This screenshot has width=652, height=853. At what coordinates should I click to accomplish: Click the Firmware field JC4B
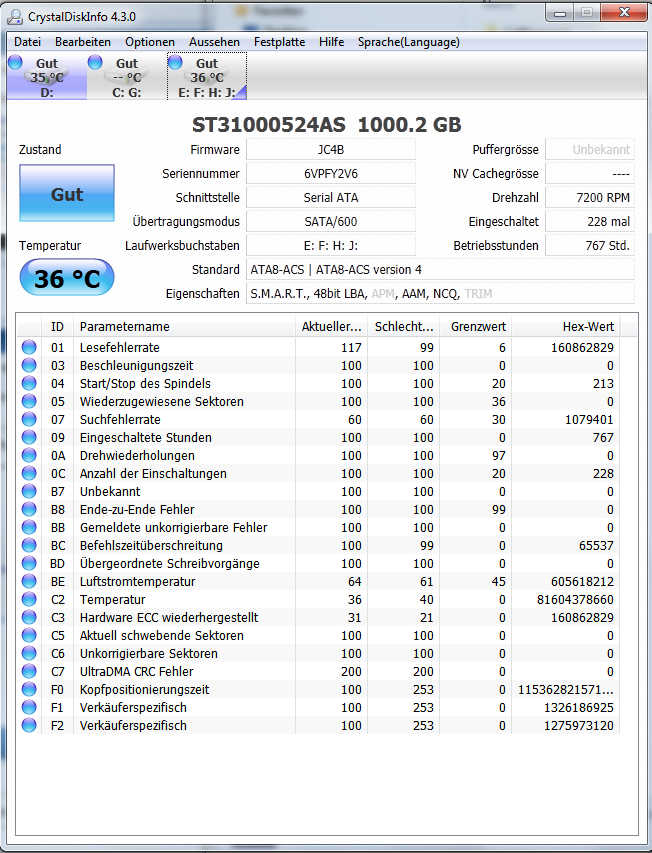[x=331, y=150]
